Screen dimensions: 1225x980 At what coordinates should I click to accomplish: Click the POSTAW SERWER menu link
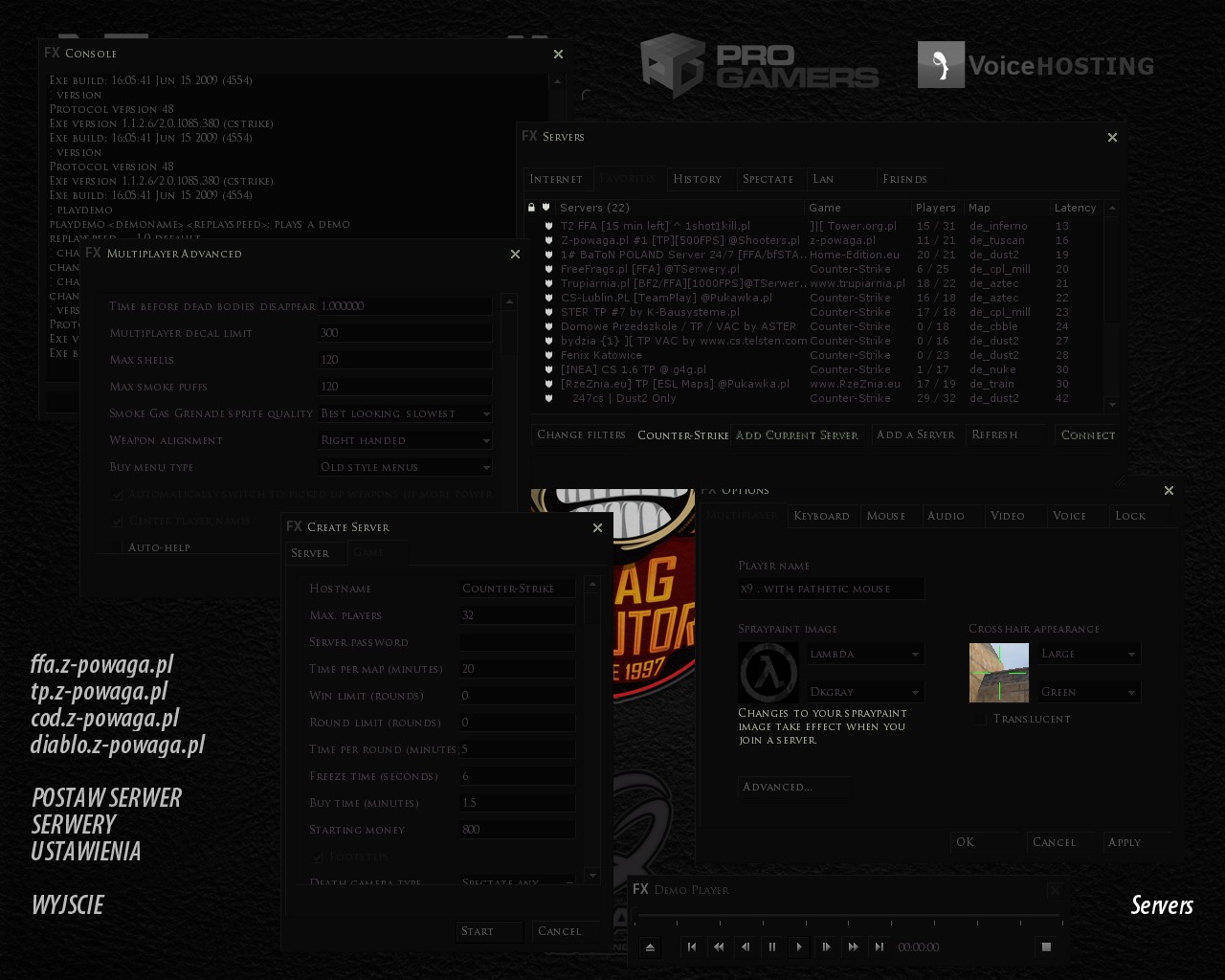tap(106, 798)
